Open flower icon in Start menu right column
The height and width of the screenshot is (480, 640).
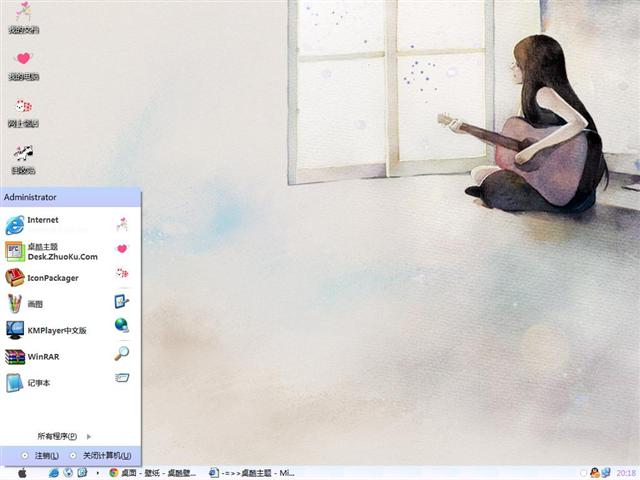pos(122,224)
